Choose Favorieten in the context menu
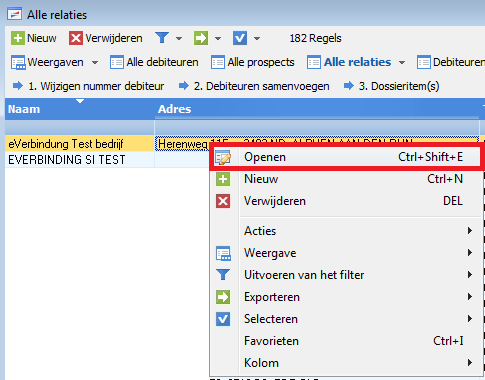Viewport: 485px width, 380px height. (346, 341)
